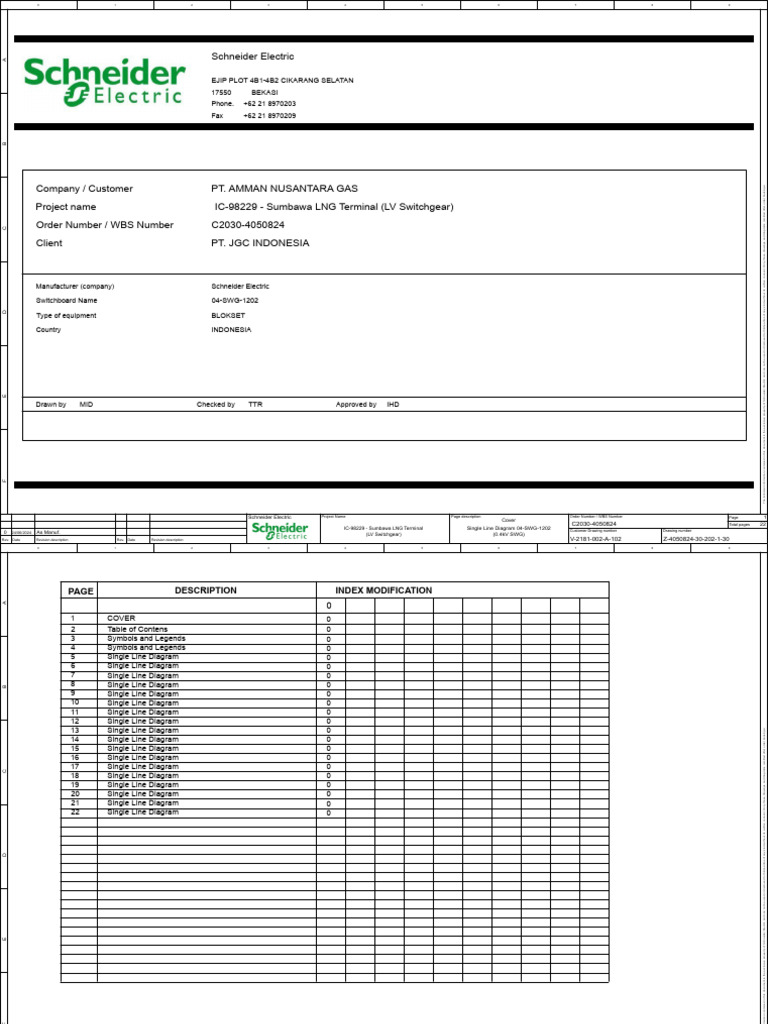Viewport: 768px width, 1024px height.
Task: Select 'Single Line Diagram' for page 8
Action: [143, 684]
